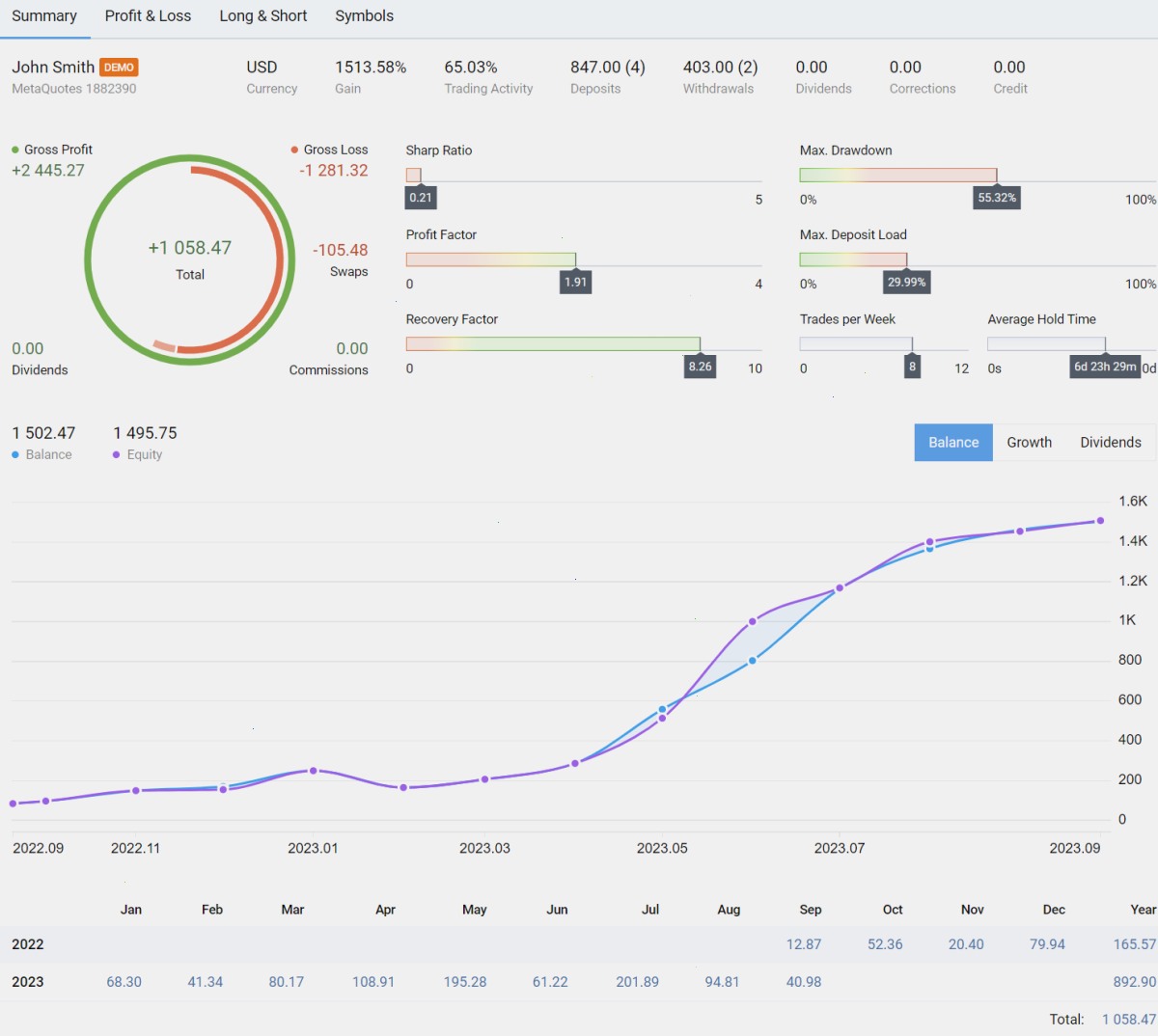This screenshot has width=1158, height=1036.
Task: Click the 2023 Aug value 94.81
Action: point(722,982)
